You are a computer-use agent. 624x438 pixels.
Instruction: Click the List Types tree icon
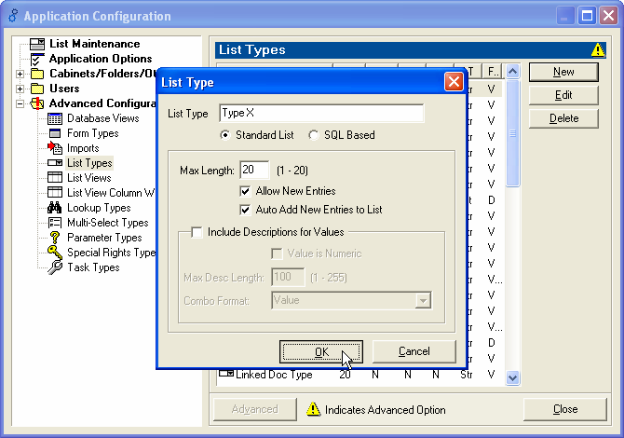click(55, 163)
